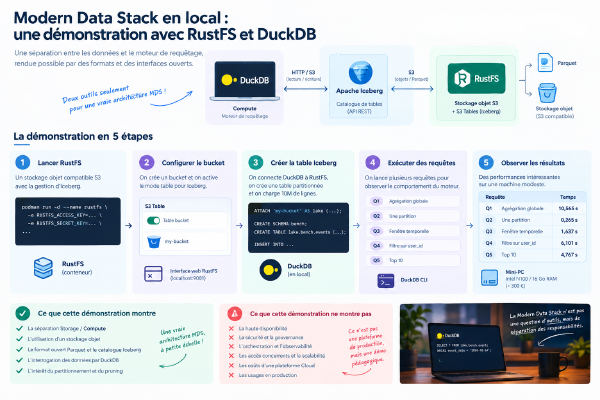
Task: Click the Q1 badge in Exécuter des requêtes
Action: point(377,201)
